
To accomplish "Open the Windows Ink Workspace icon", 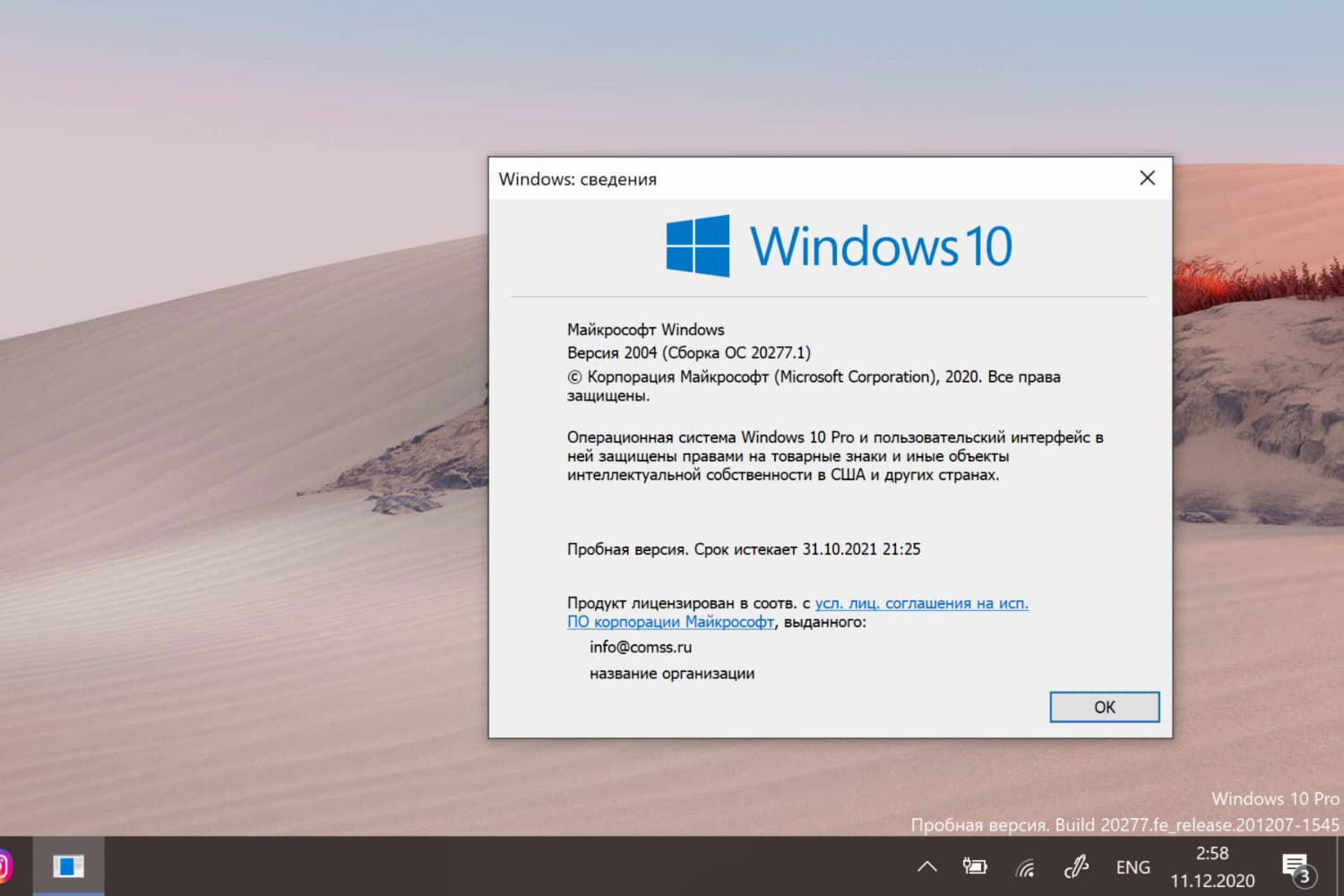I will point(1074,866).
